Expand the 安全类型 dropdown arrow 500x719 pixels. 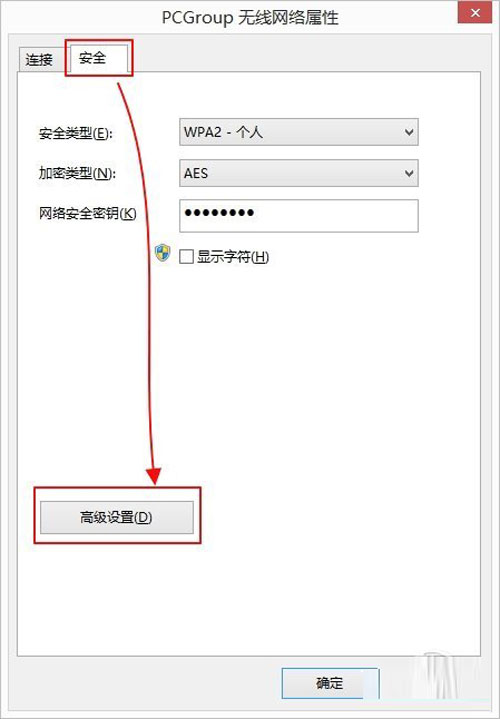point(409,132)
